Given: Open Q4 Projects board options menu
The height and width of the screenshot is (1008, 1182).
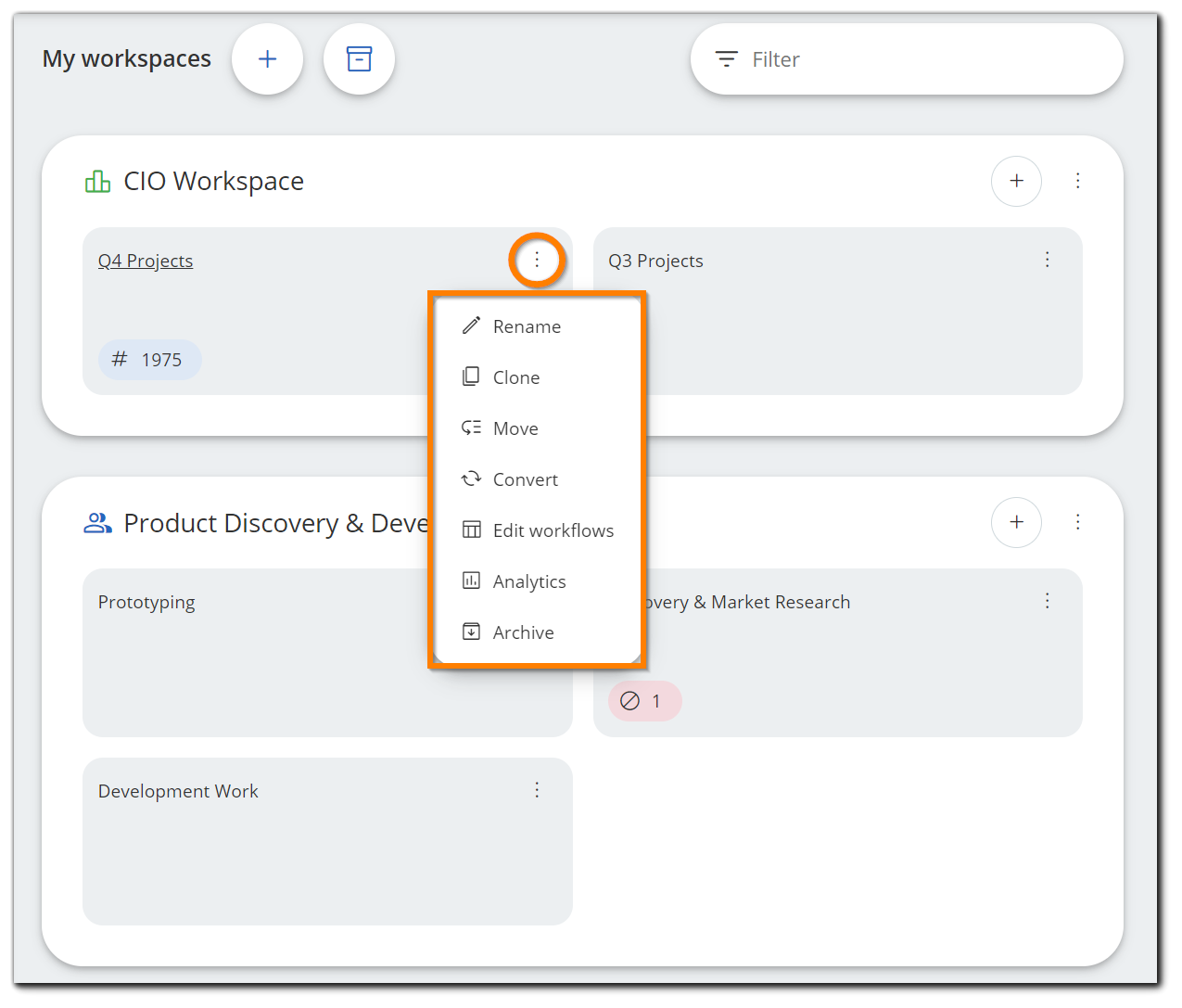Looking at the screenshot, I should [537, 261].
